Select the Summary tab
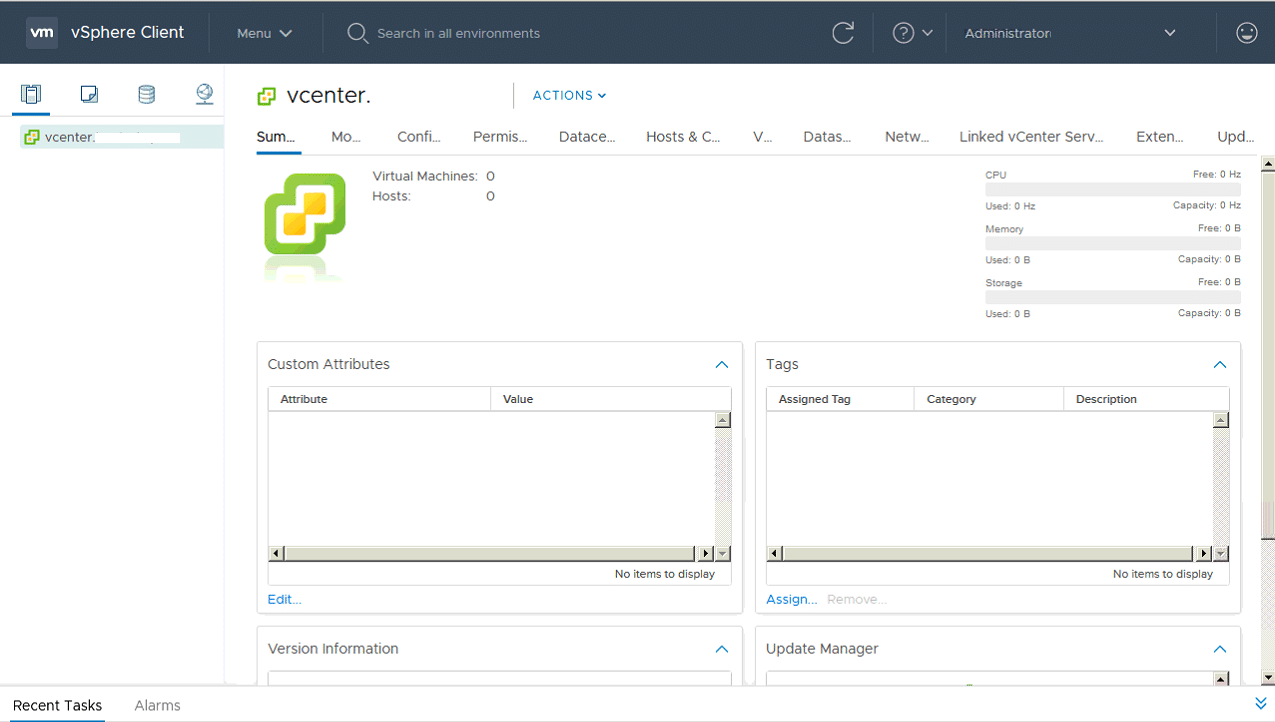 [276, 137]
